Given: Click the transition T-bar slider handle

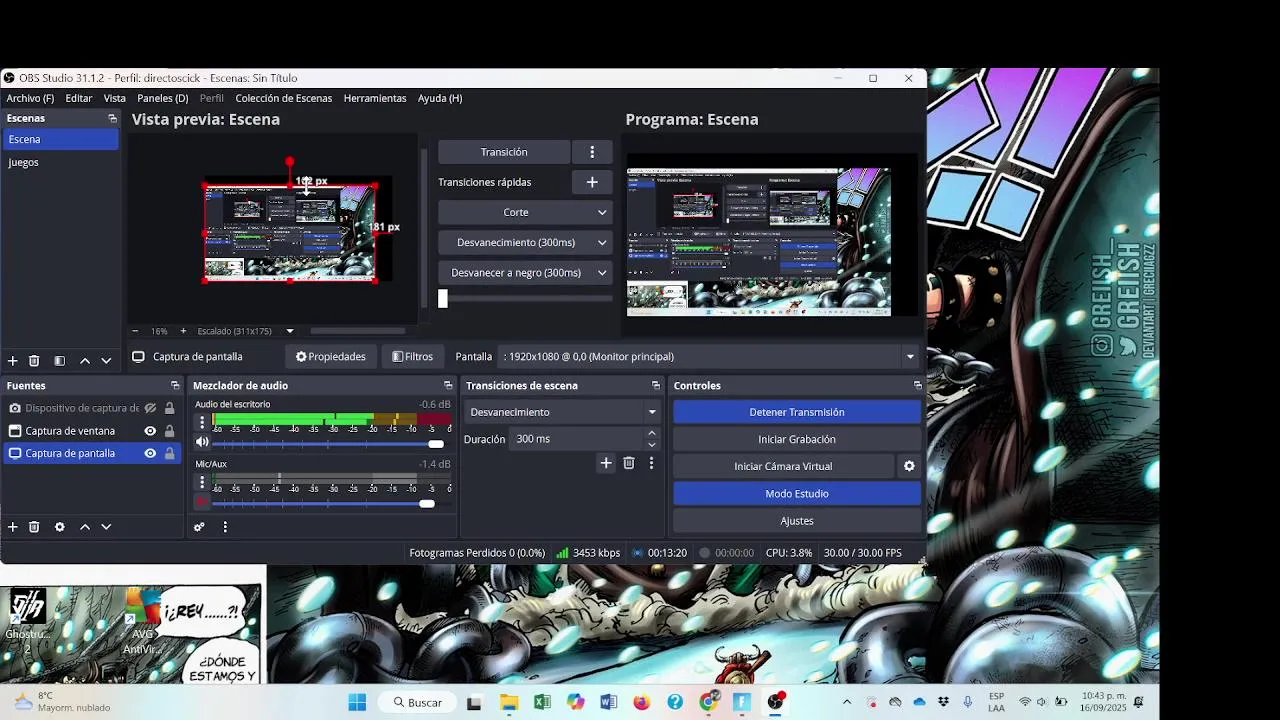Looking at the screenshot, I should (443, 298).
